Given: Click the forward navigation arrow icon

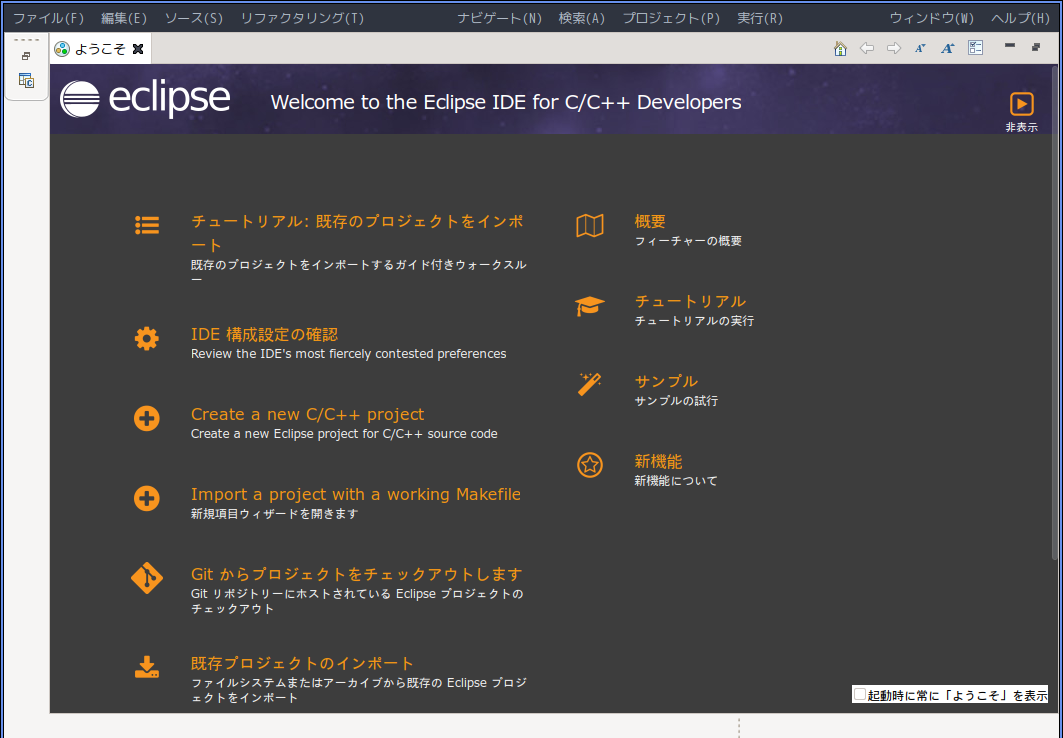Looking at the screenshot, I should tap(894, 48).
